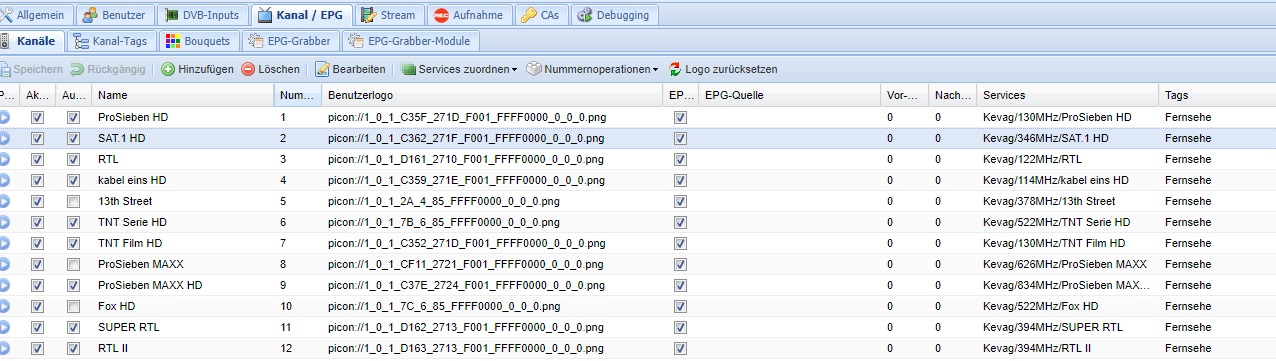This screenshot has width=1276, height=361.
Task: Click 'Kevag/394MHz/SUPER RTL' service cell
Action: [x=1053, y=327]
